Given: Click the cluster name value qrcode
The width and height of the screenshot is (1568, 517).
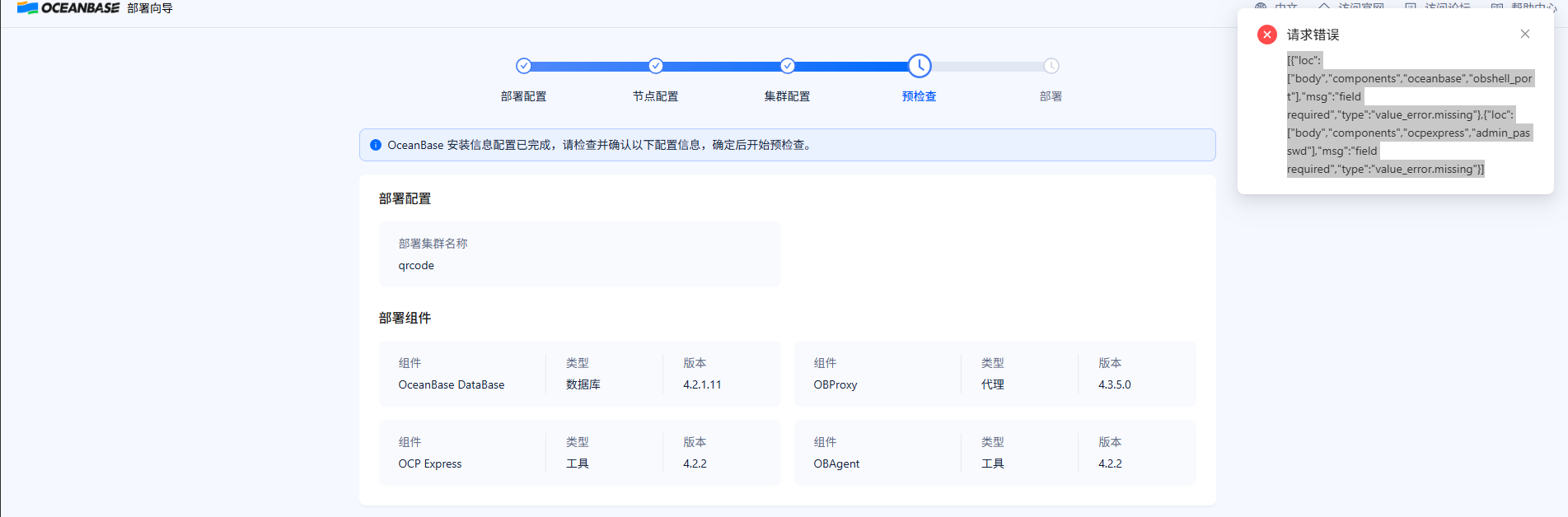Looking at the screenshot, I should [x=416, y=265].
